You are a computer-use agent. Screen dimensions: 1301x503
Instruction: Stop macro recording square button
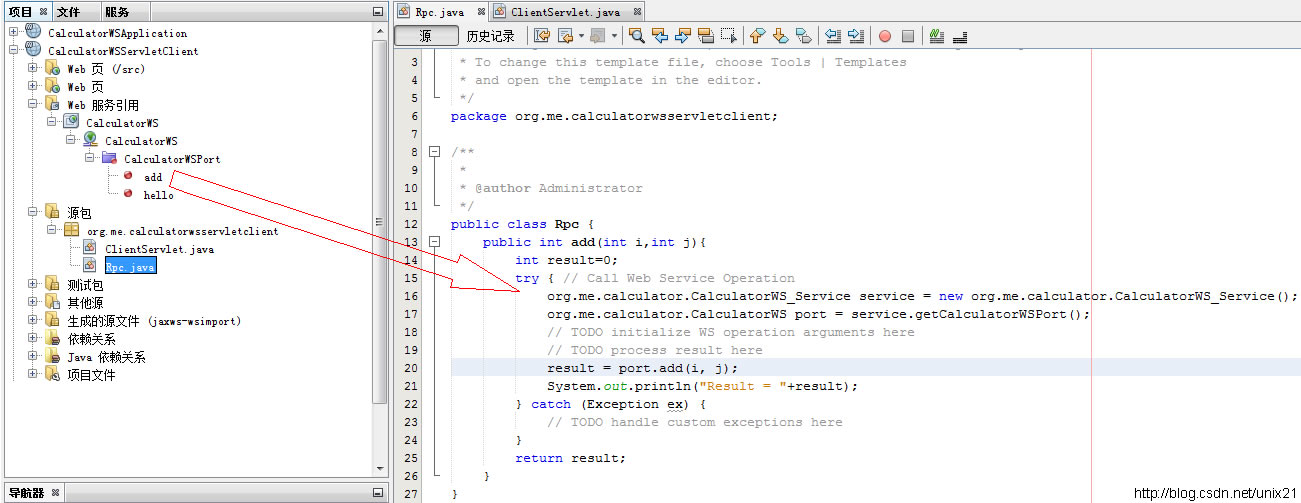[908, 36]
